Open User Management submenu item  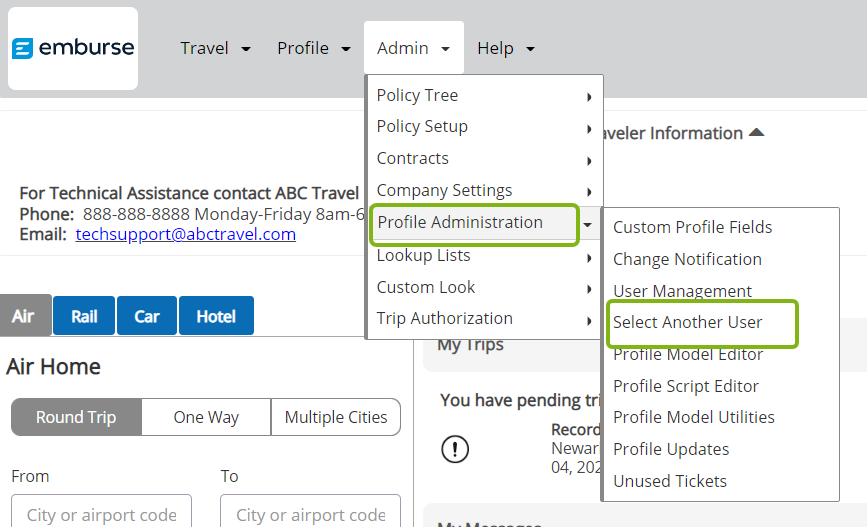682,291
